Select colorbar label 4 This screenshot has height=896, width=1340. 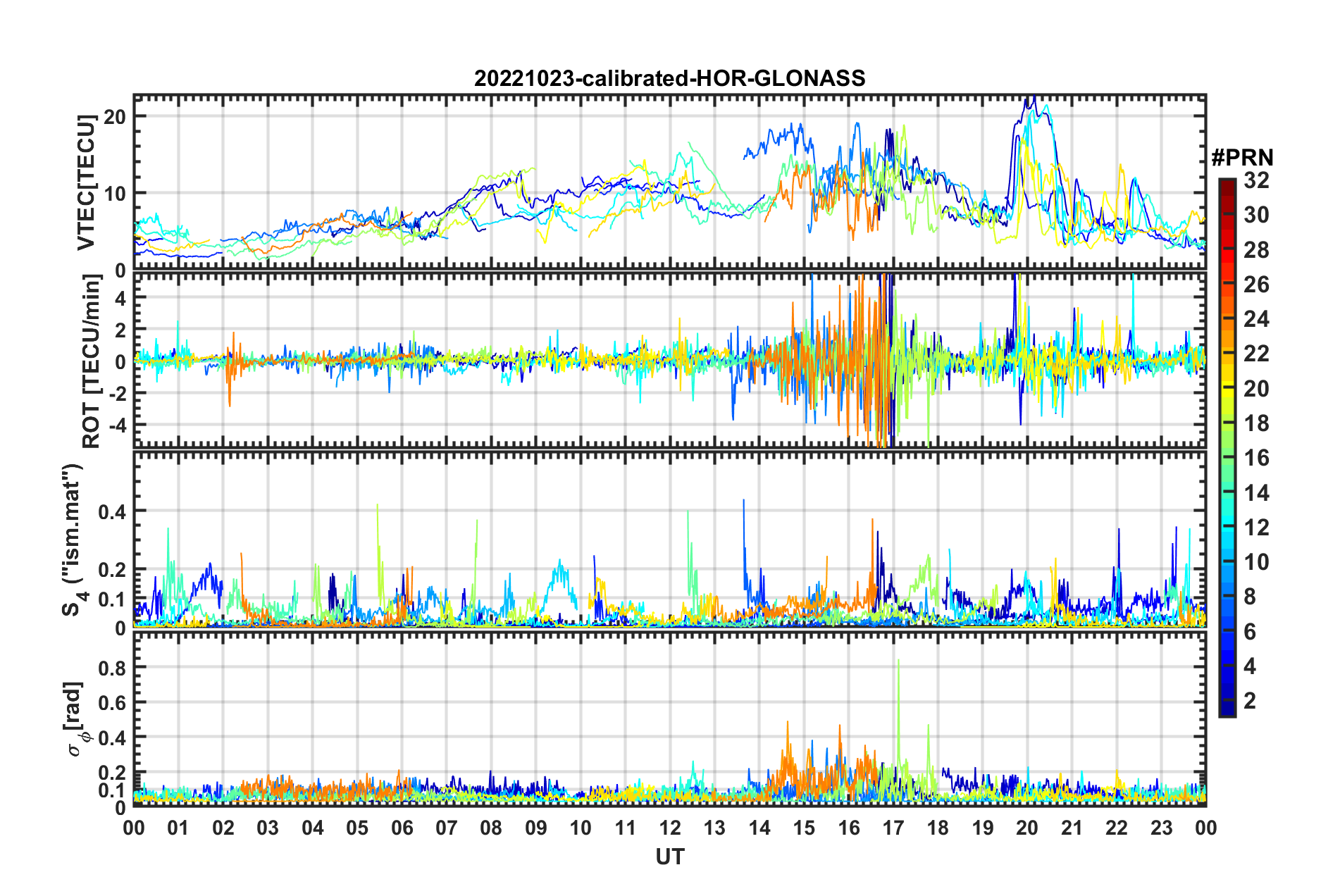(x=1251, y=666)
